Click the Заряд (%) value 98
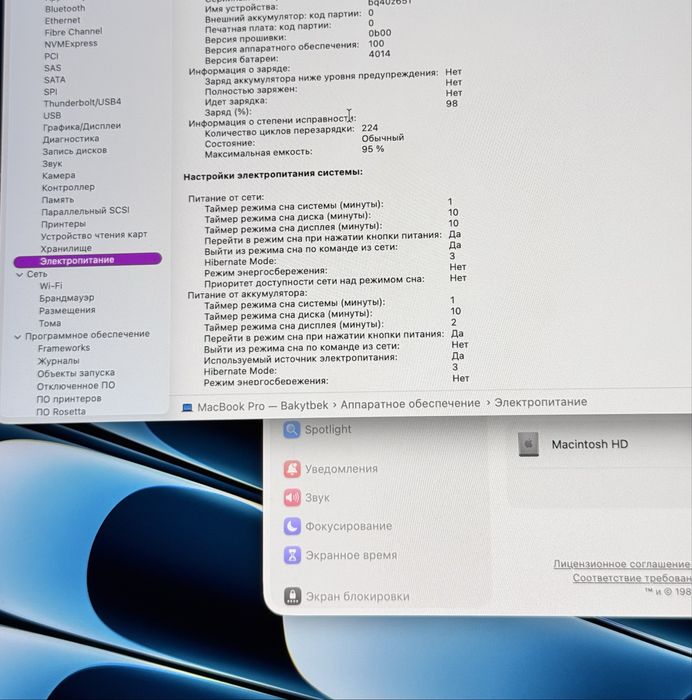692x700 pixels. tap(452, 104)
